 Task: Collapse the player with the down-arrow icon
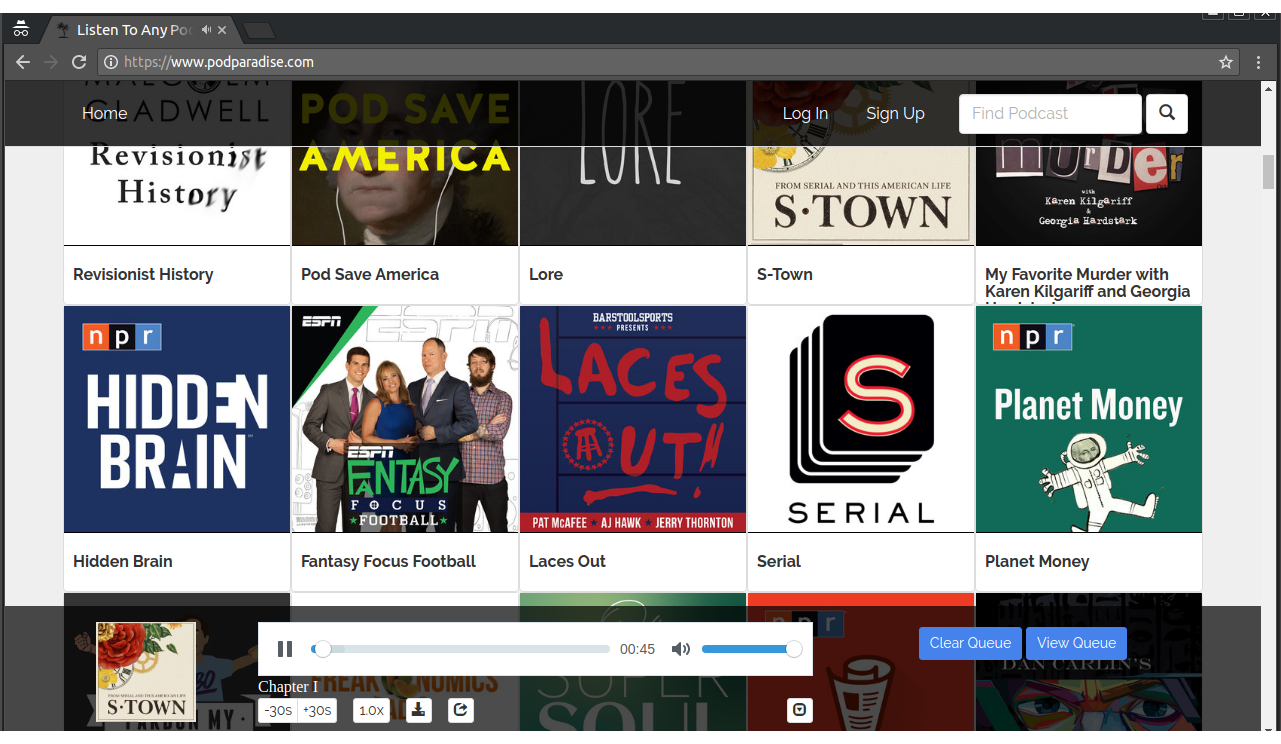(800, 710)
